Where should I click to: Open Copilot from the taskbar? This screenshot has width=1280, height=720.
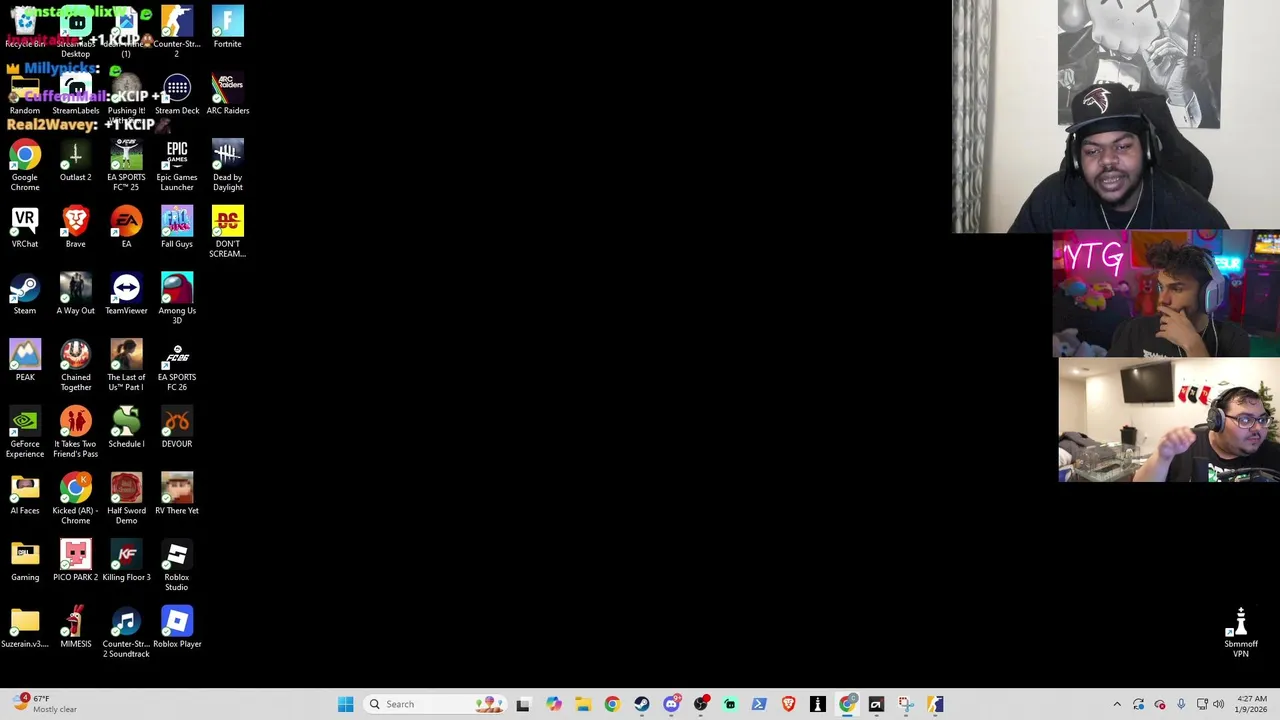pos(553,704)
